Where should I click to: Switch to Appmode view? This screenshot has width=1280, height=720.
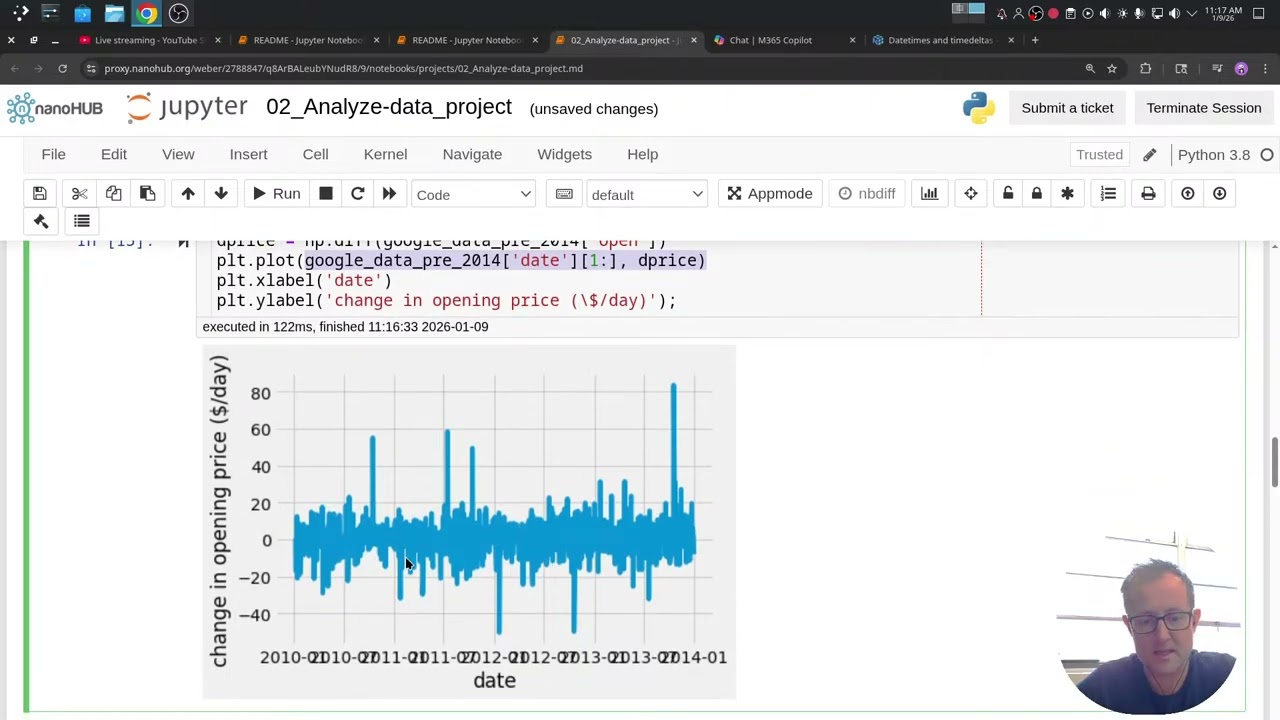(769, 194)
